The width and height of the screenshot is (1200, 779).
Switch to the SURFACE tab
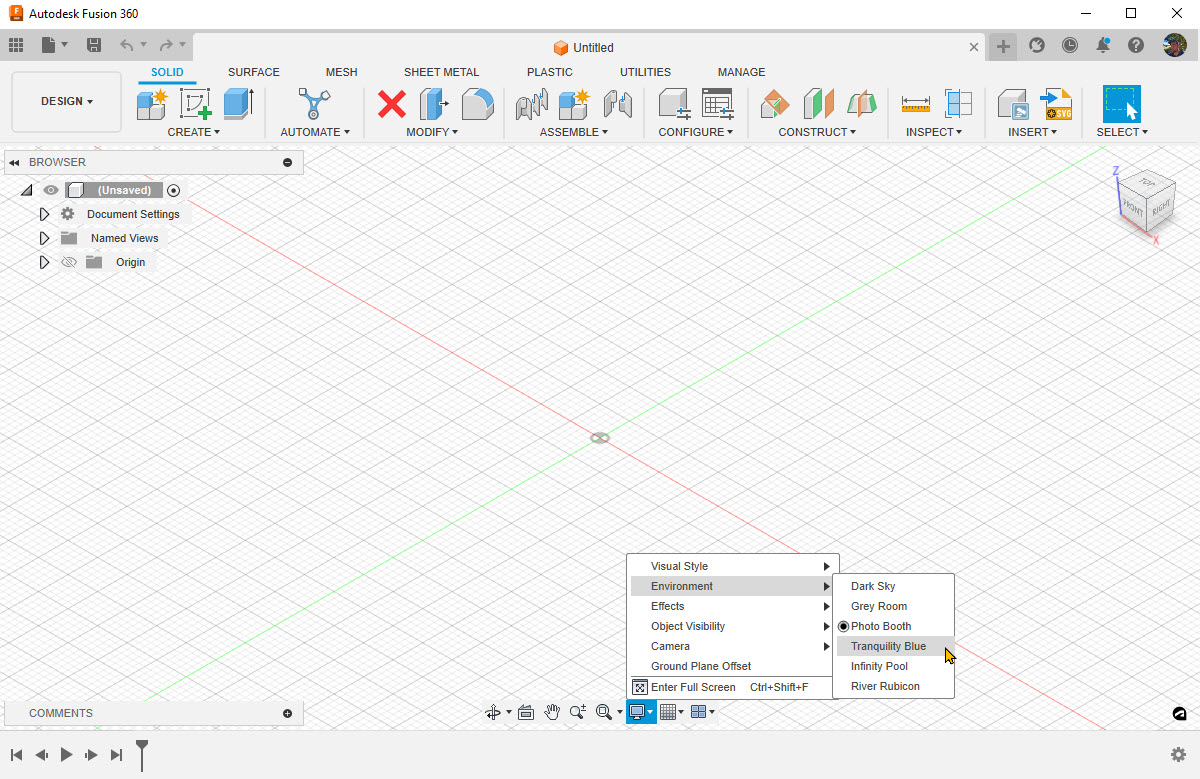pos(253,71)
